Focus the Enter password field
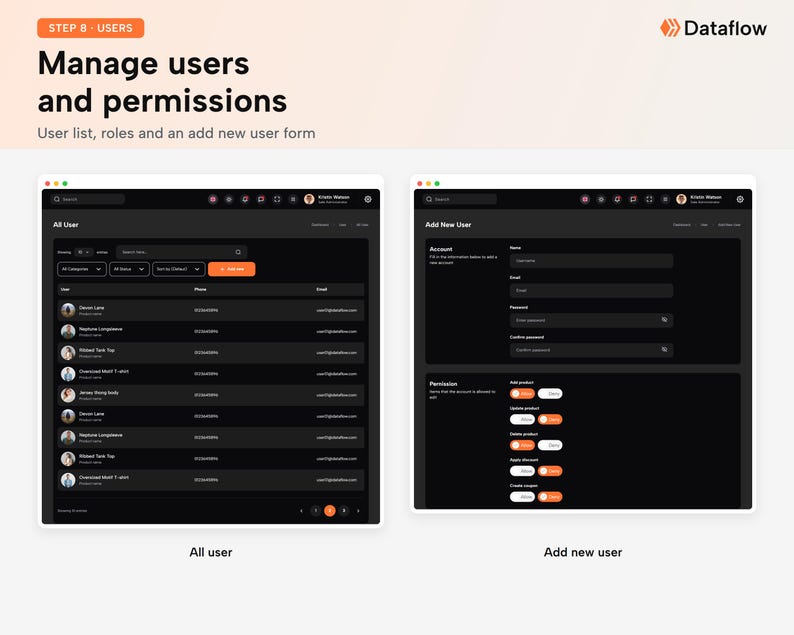 (591, 320)
